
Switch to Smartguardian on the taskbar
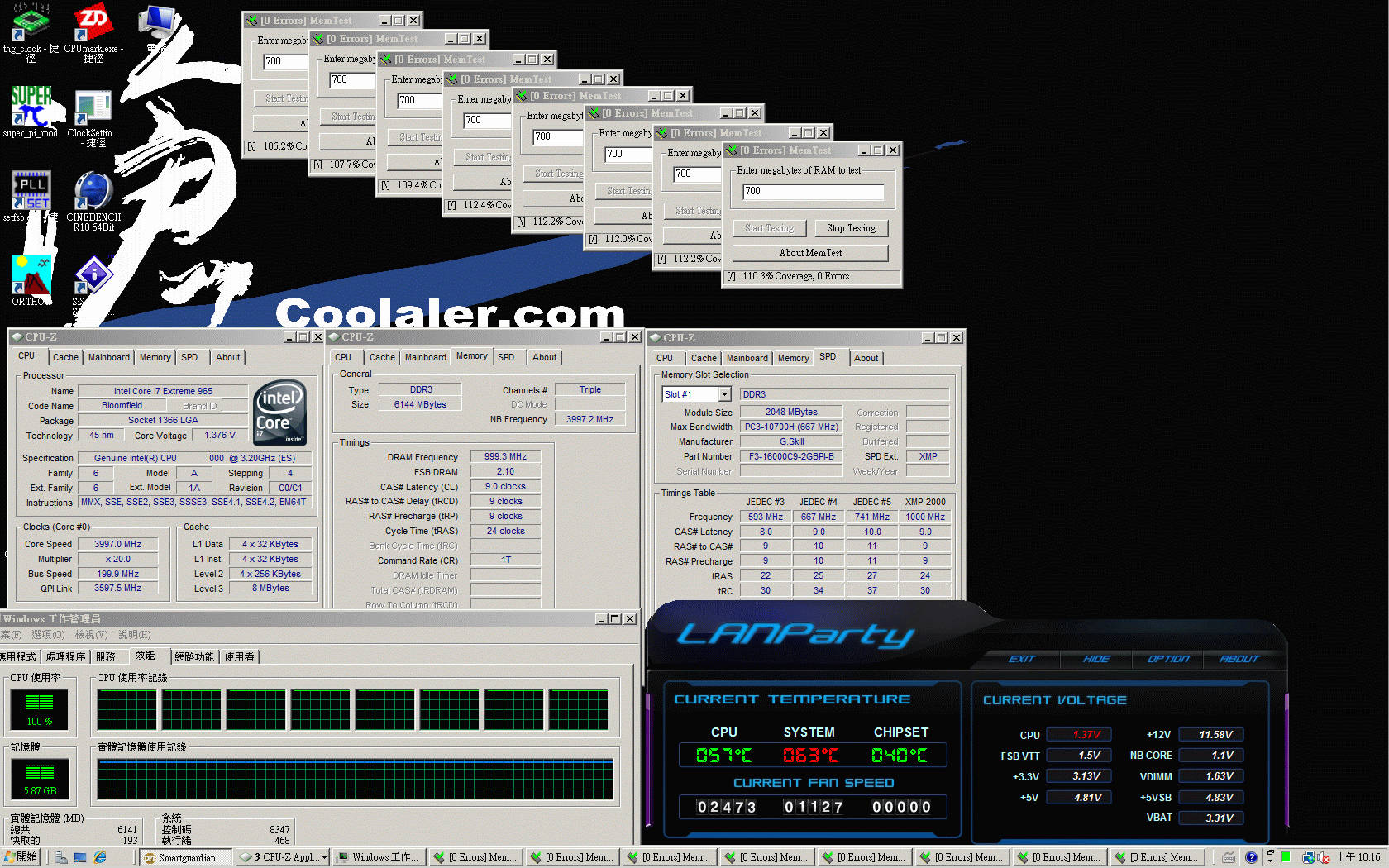186,857
